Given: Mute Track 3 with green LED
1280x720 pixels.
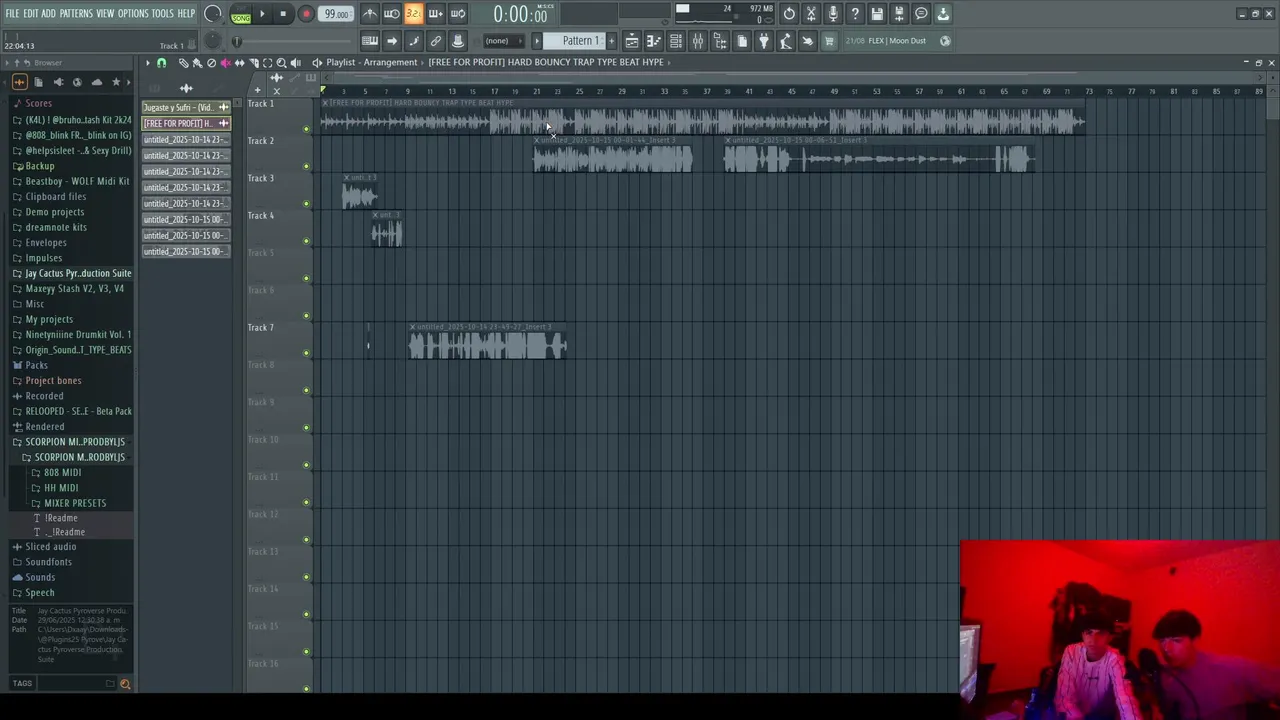Looking at the screenshot, I should coord(306,203).
